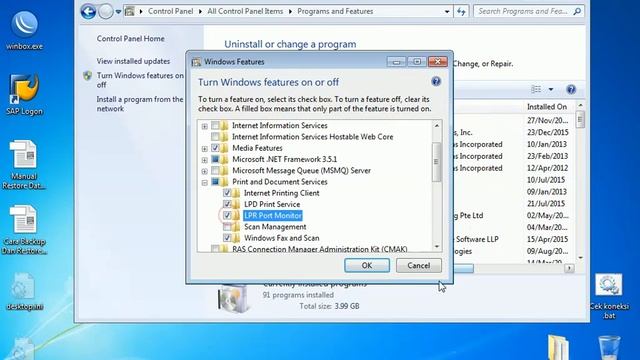Enable Scan Management checkbox

click(x=227, y=227)
